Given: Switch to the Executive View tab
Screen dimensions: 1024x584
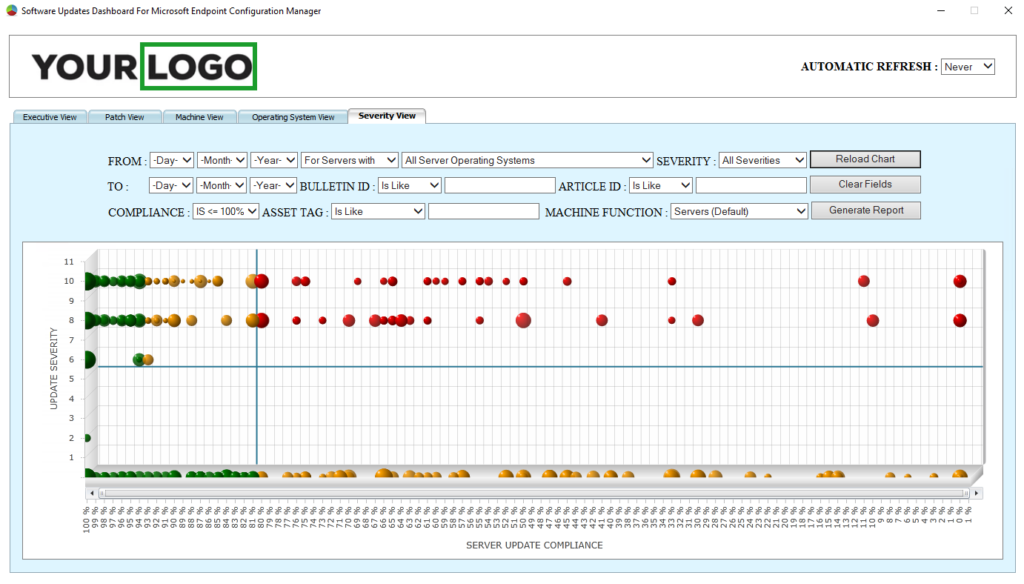Looking at the screenshot, I should 49,116.
